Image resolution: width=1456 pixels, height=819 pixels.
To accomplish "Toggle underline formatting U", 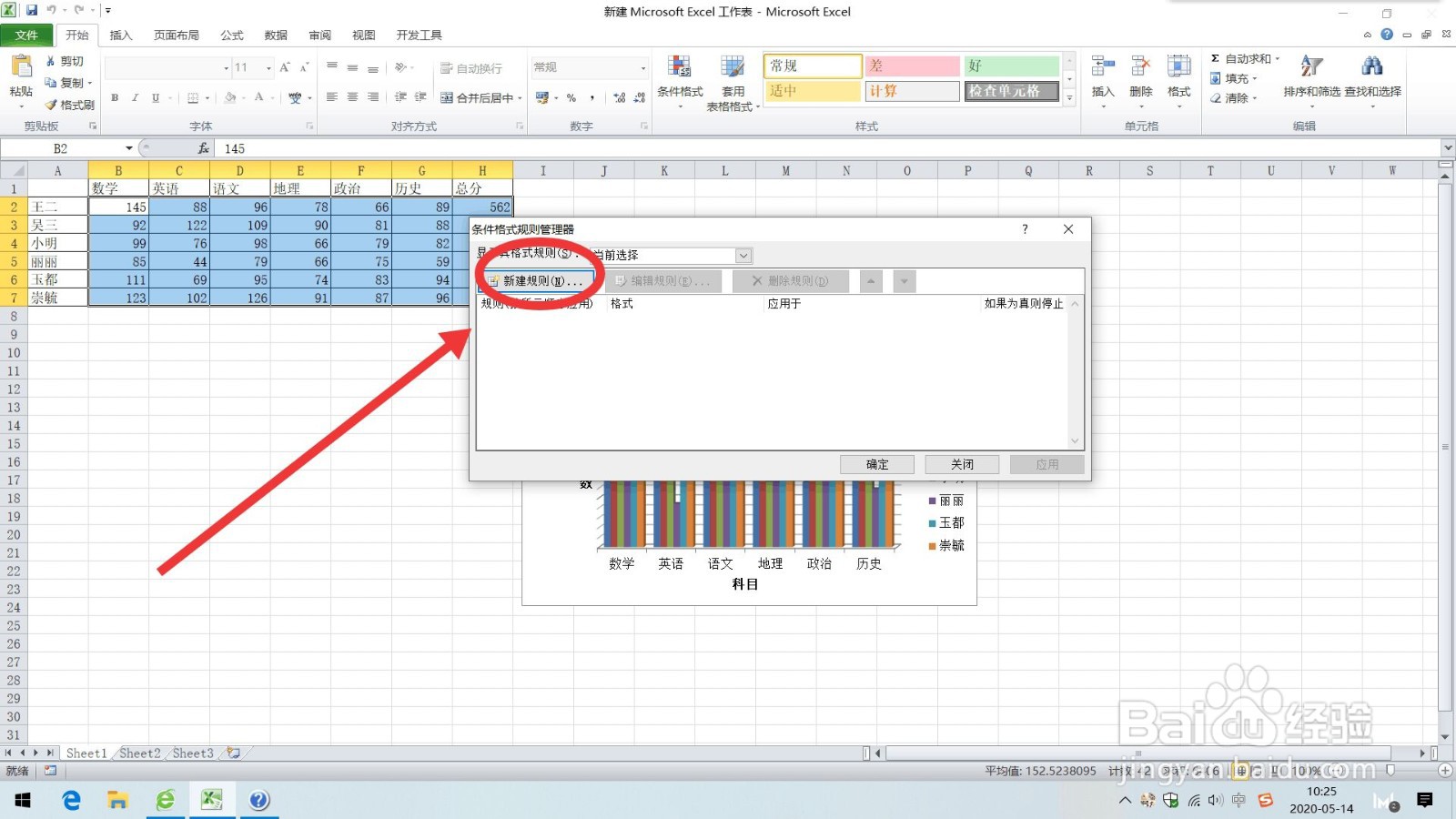I will coord(156,97).
